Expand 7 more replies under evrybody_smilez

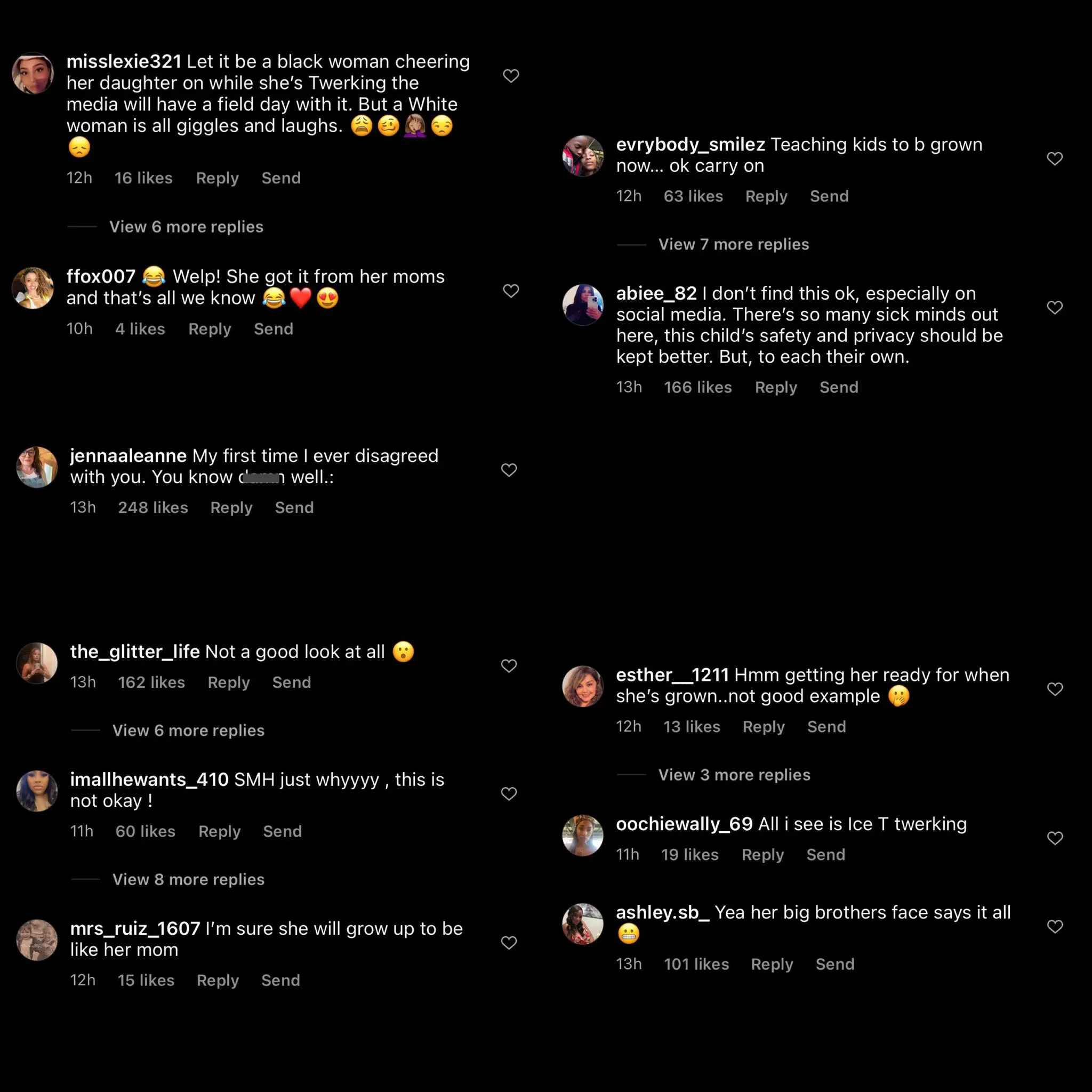point(733,244)
